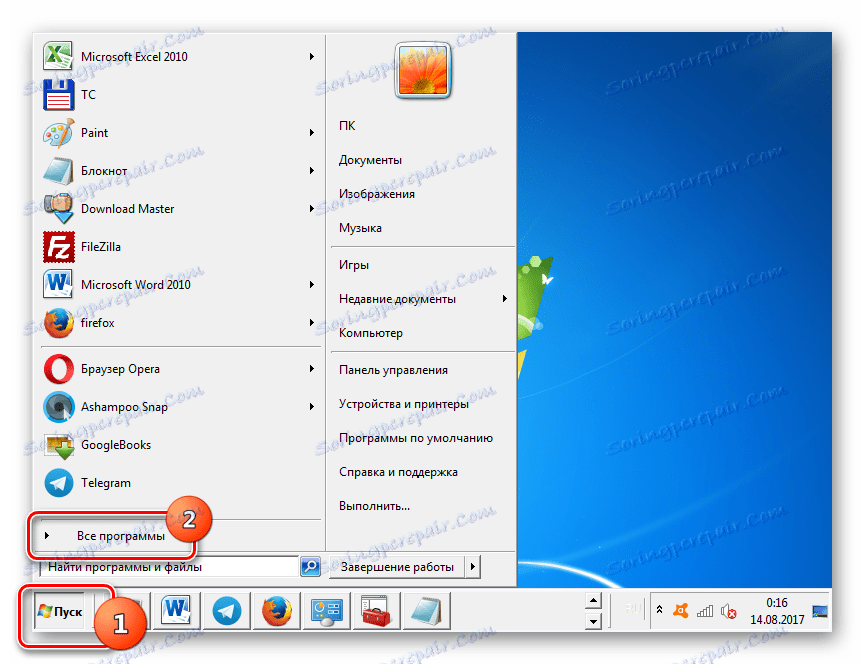
Task: Open Программы по умолчанию
Action: click(x=416, y=438)
